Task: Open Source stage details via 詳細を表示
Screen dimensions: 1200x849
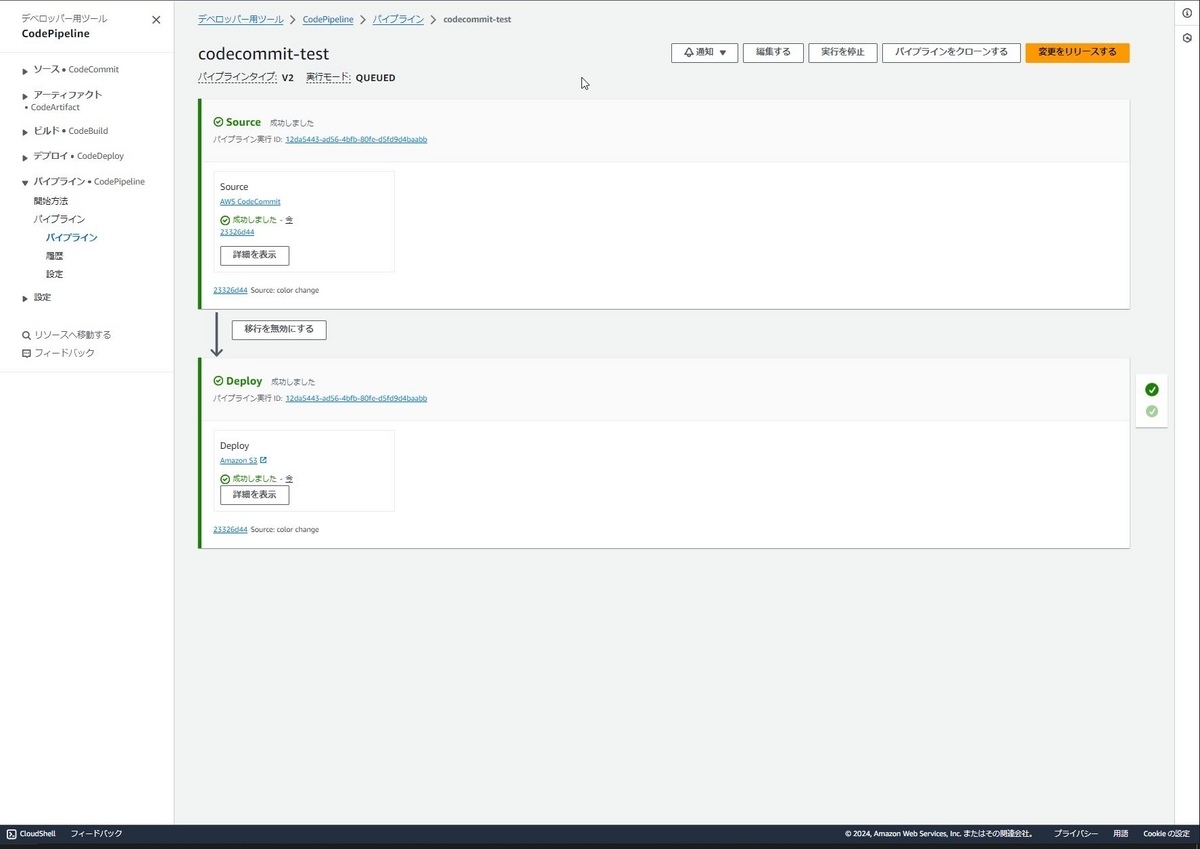Action: click(254, 255)
